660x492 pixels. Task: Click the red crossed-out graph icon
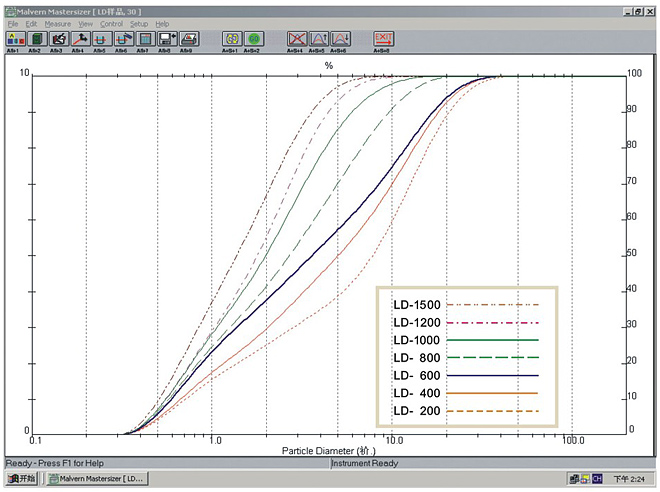pos(296,39)
